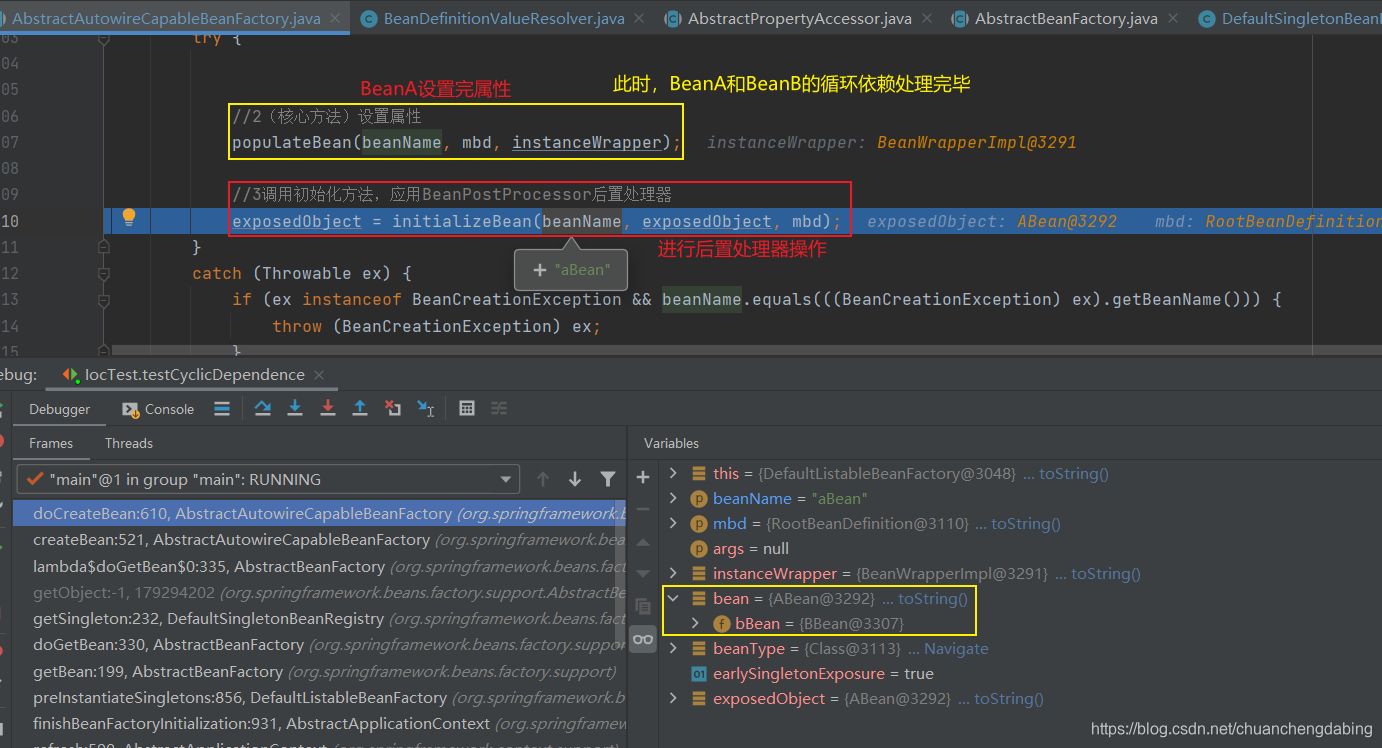Click toString() link on mbd variable

[1026, 523]
